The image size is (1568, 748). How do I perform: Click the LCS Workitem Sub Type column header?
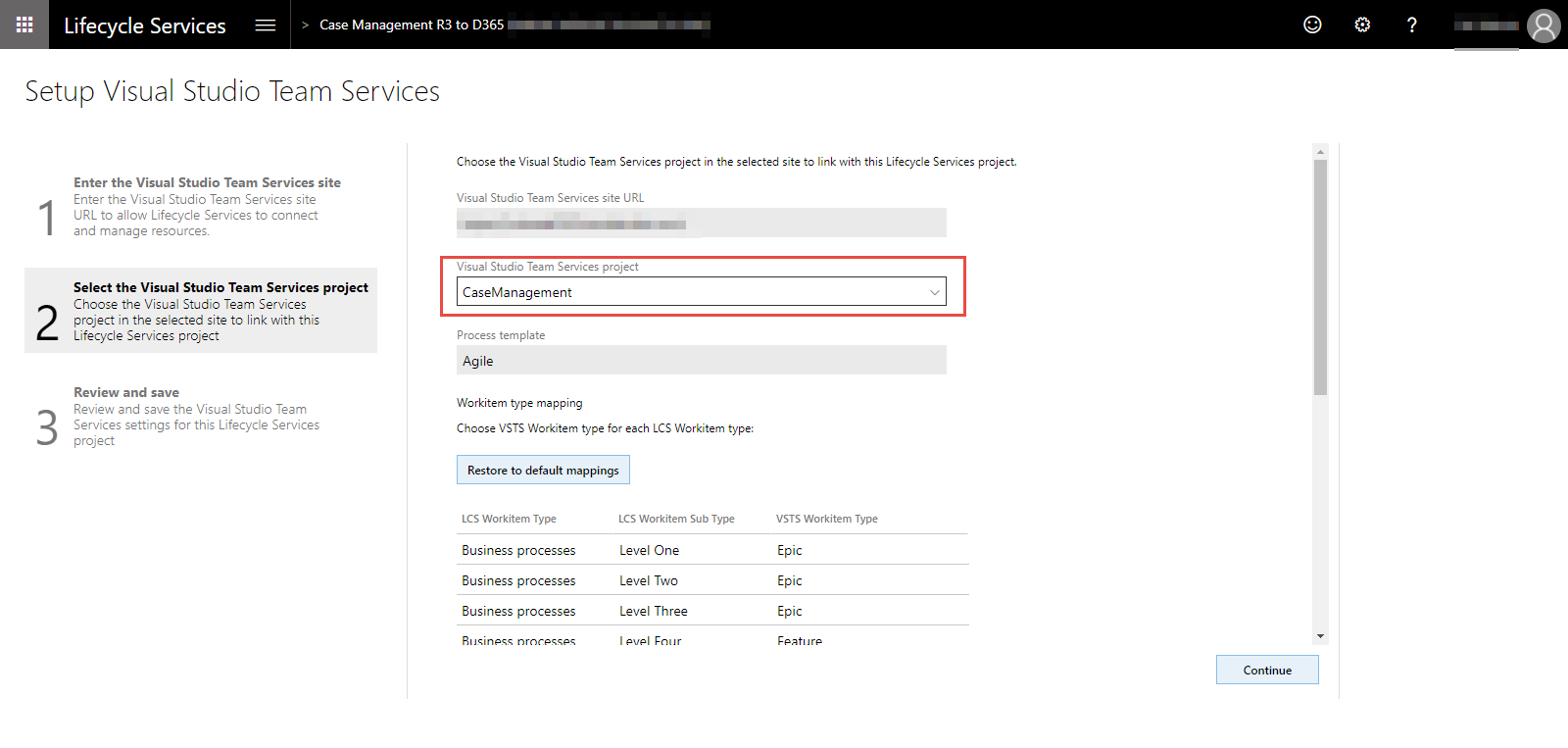coord(676,519)
